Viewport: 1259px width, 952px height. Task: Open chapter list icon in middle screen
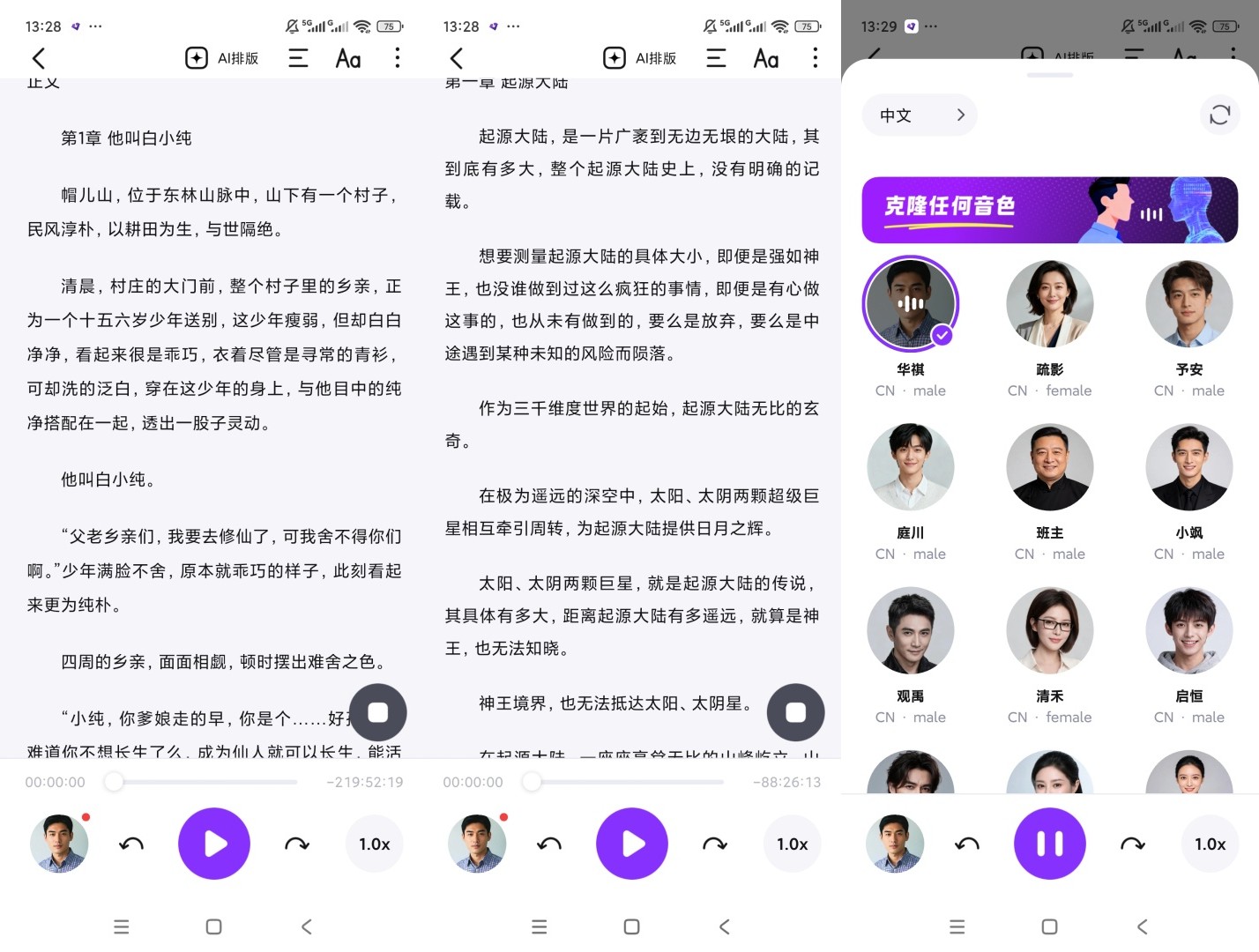pyautogui.click(x=717, y=58)
